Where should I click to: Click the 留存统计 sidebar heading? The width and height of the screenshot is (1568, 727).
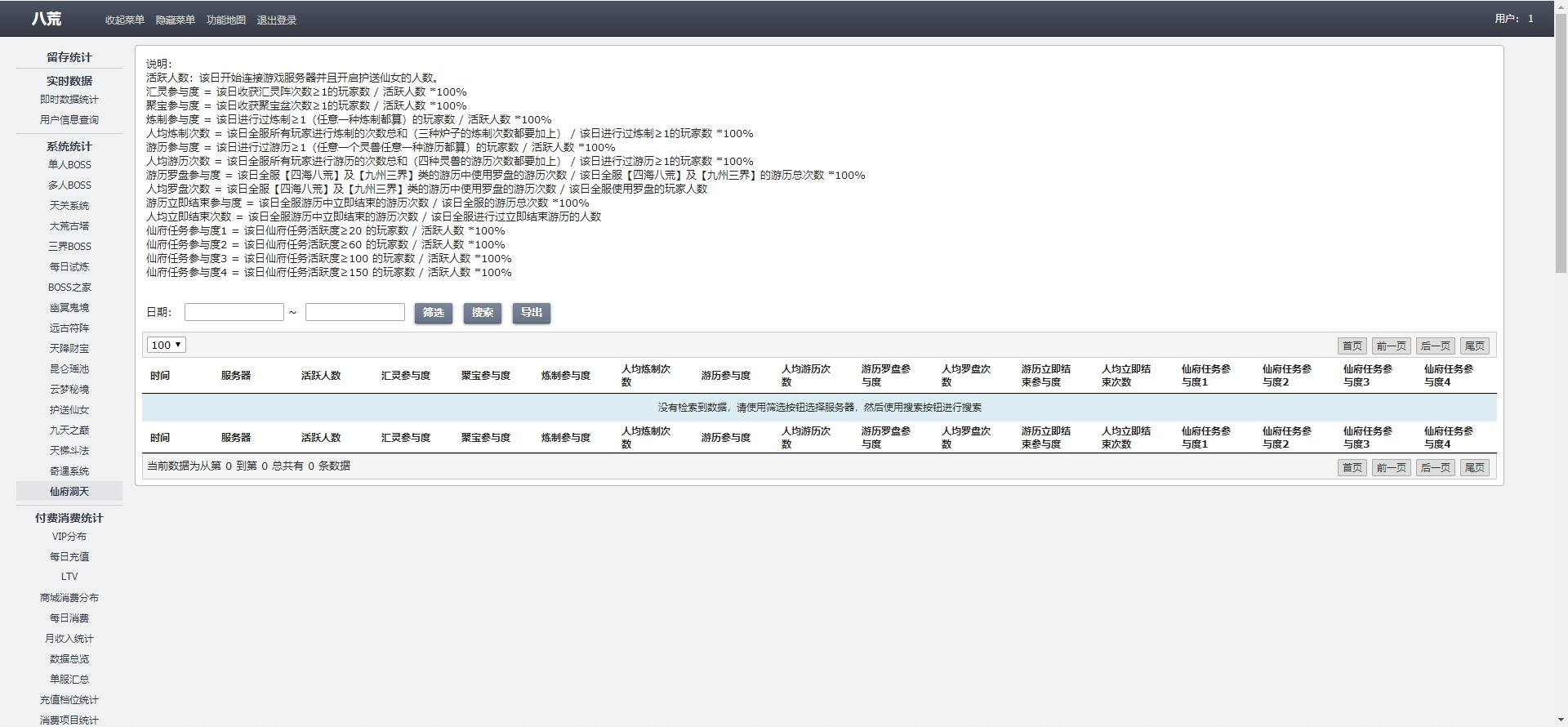tap(69, 57)
